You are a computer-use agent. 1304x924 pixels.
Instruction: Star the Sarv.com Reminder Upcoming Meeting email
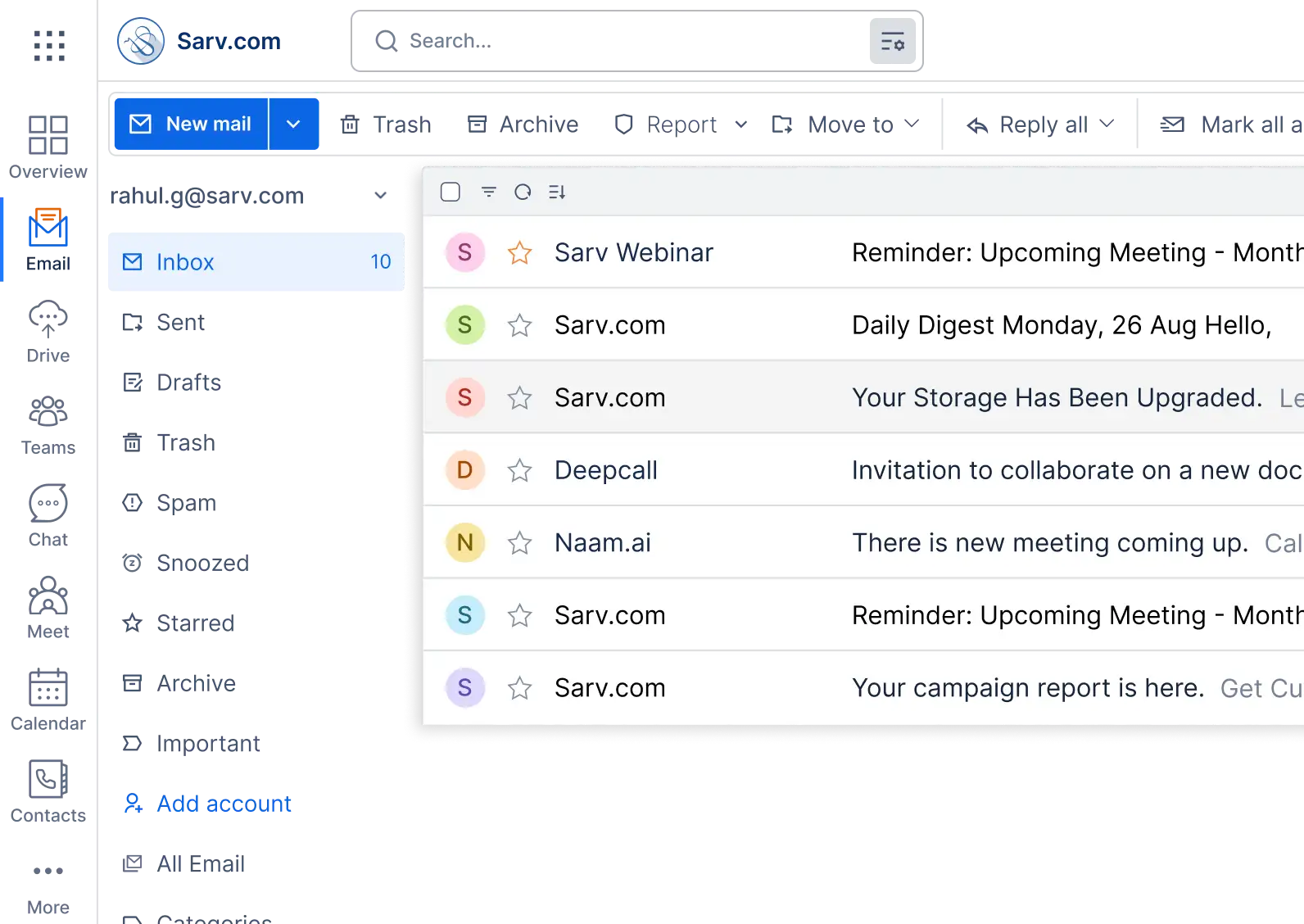(519, 615)
